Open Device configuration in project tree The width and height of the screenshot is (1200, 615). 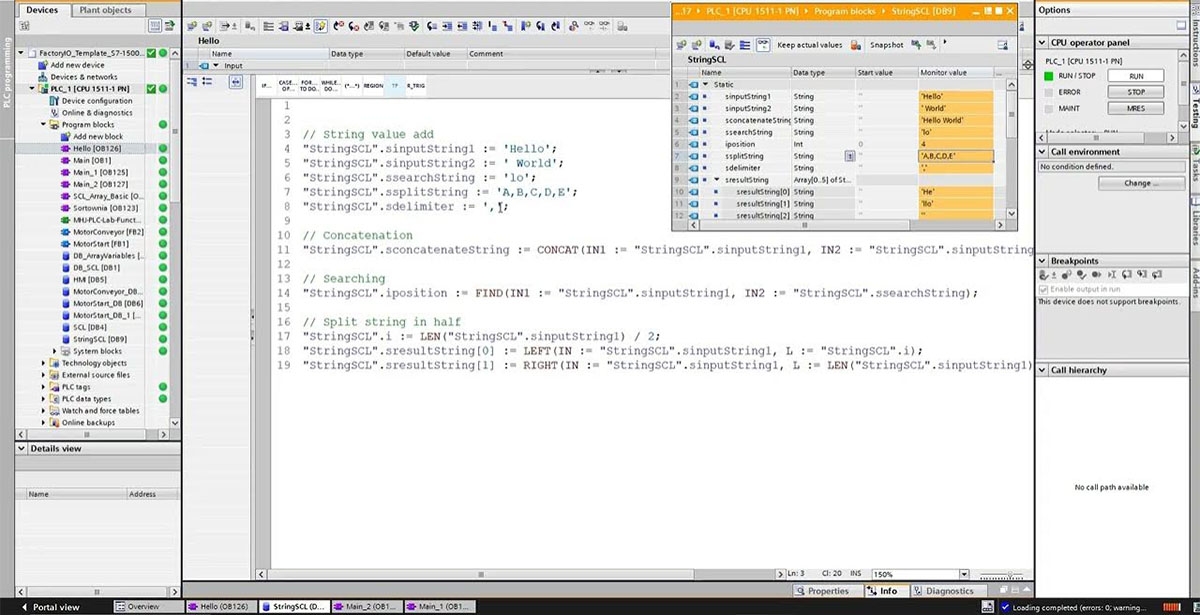tap(96, 101)
